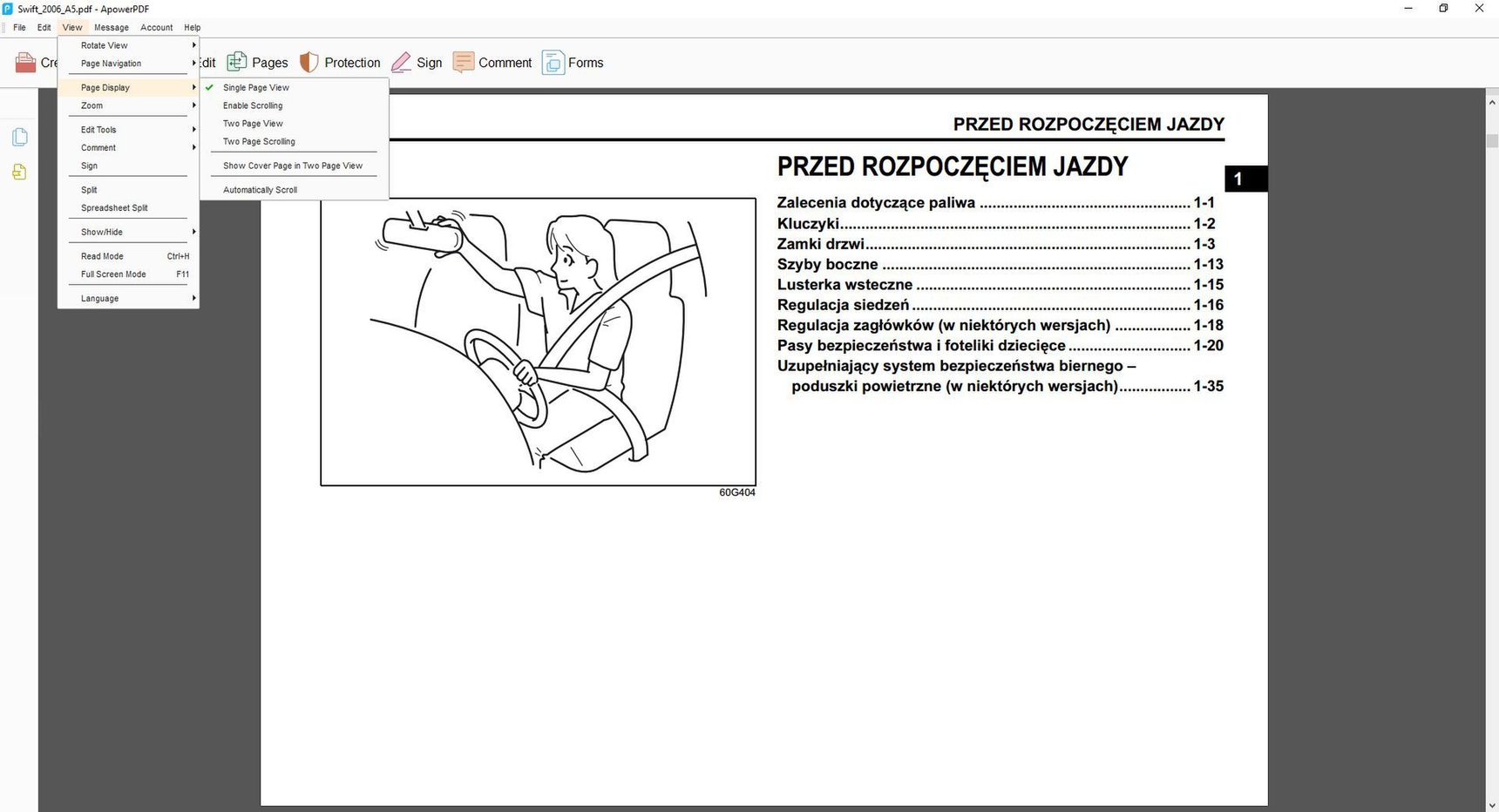Click the vertical scrollbar thumb
1499x812 pixels.
click(x=1492, y=140)
